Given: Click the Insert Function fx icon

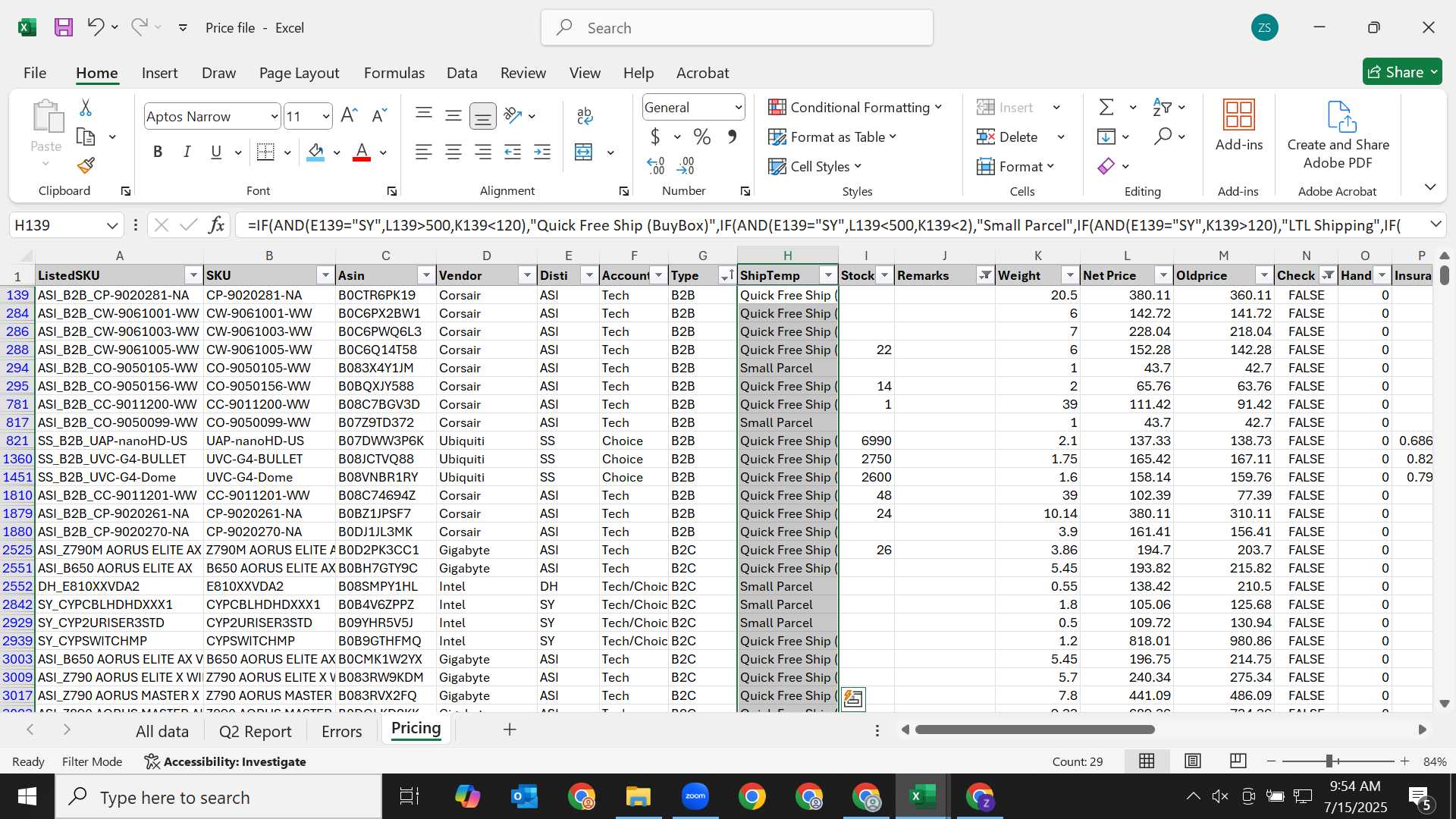Looking at the screenshot, I should pyautogui.click(x=216, y=225).
